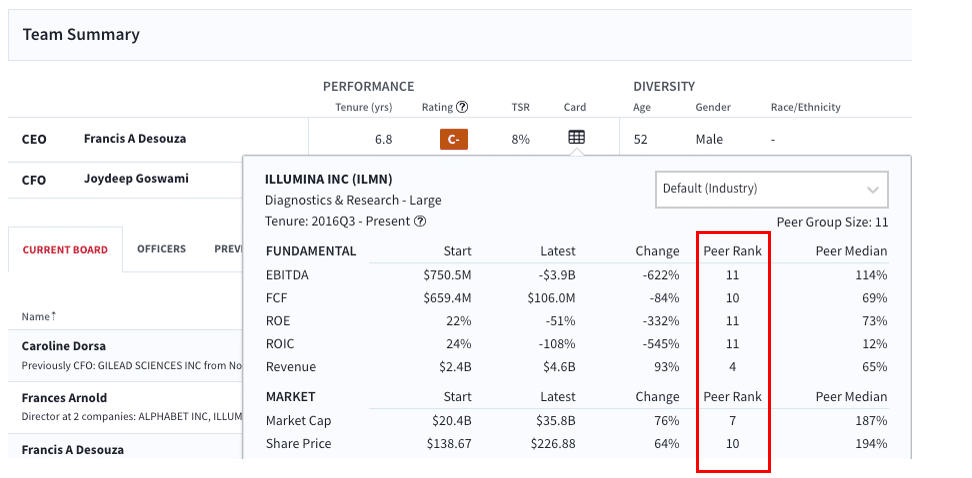The height and width of the screenshot is (478, 972).
Task: Click Market Cap latest value $35.8B
Action: click(x=556, y=421)
